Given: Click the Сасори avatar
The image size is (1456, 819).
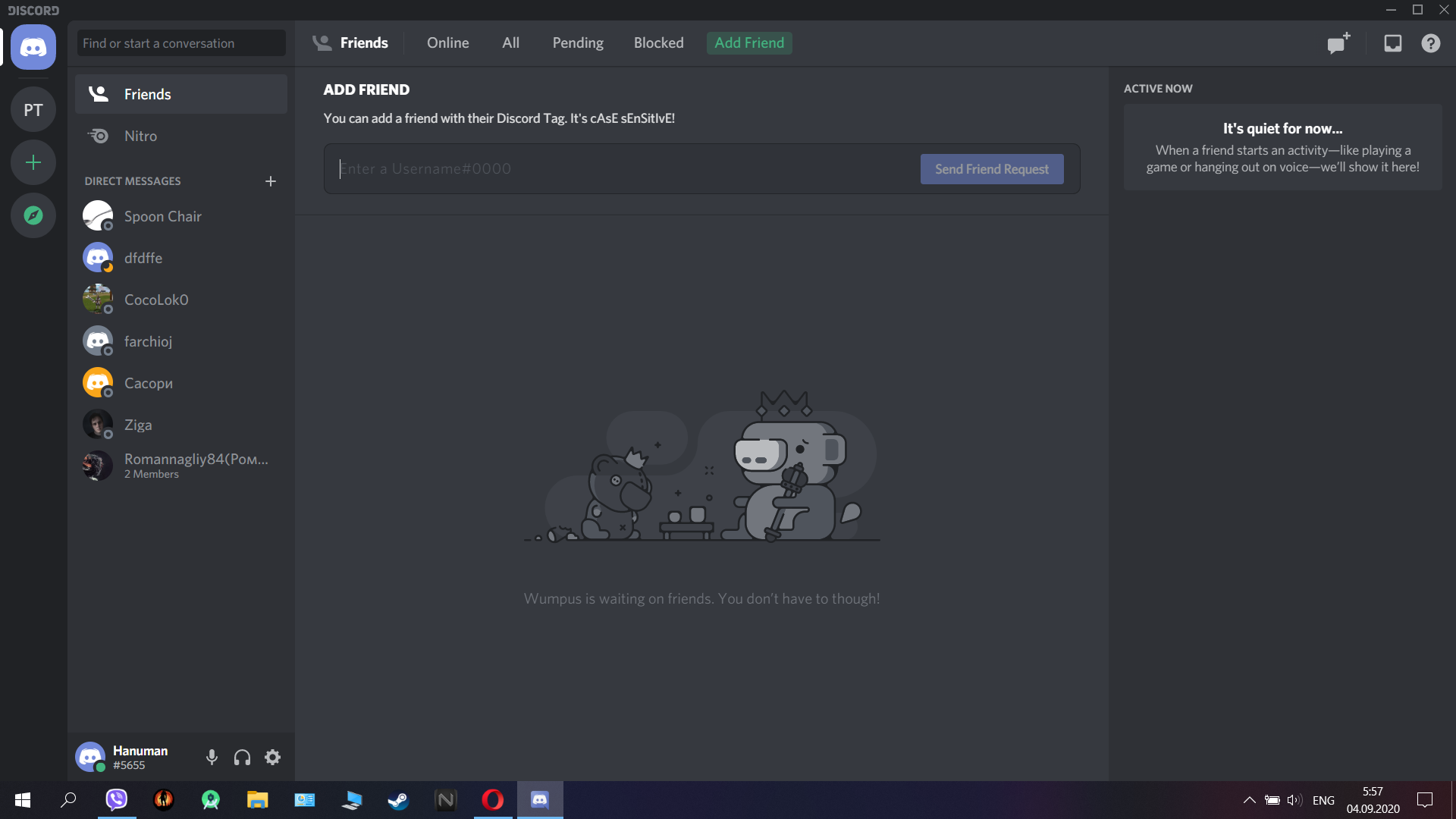Looking at the screenshot, I should [x=98, y=383].
